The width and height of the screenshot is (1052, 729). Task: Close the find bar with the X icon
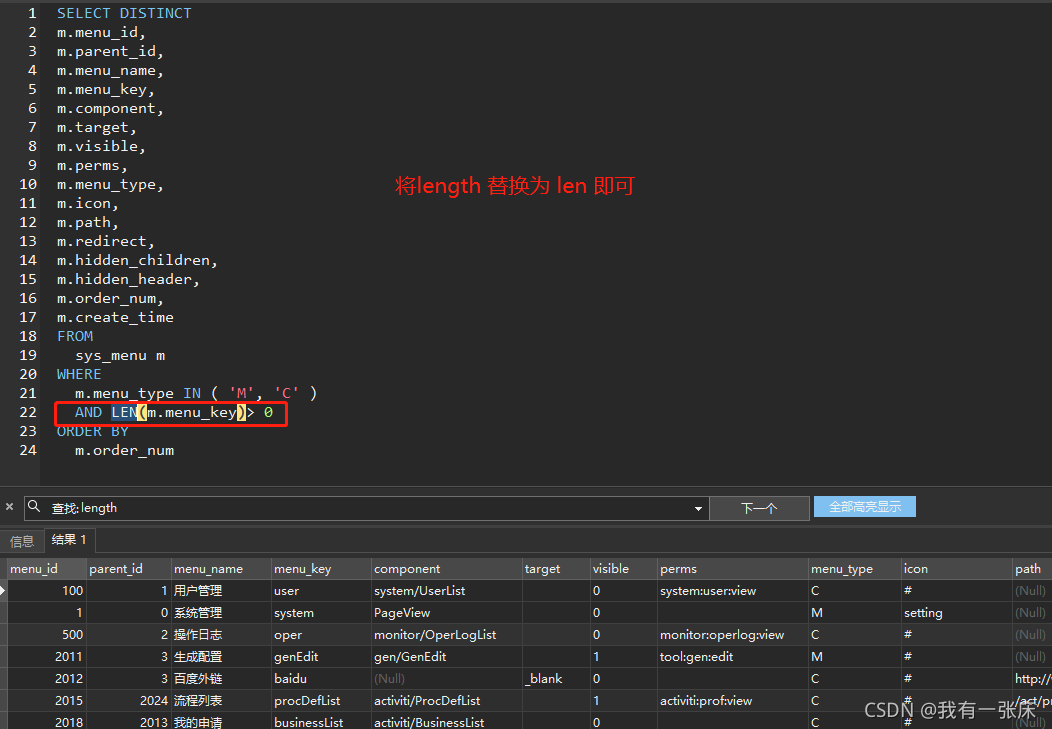pos(9,506)
